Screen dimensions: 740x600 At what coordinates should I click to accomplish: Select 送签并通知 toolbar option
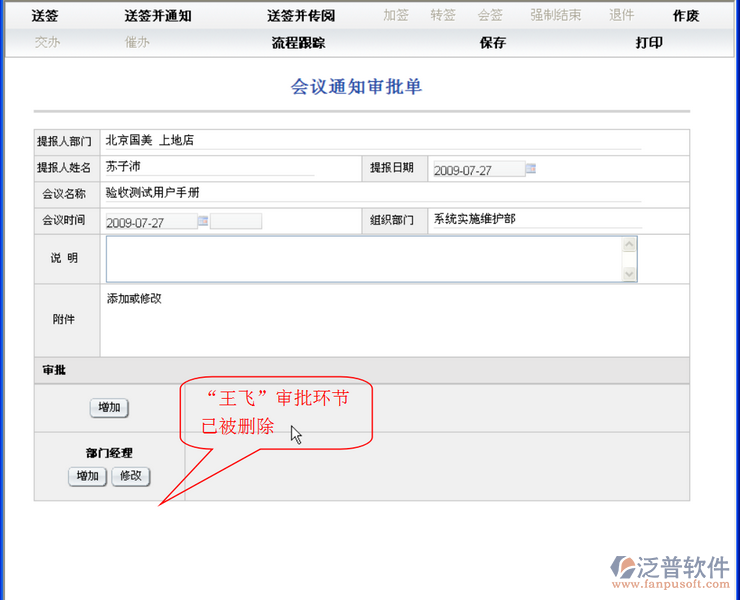(x=158, y=16)
